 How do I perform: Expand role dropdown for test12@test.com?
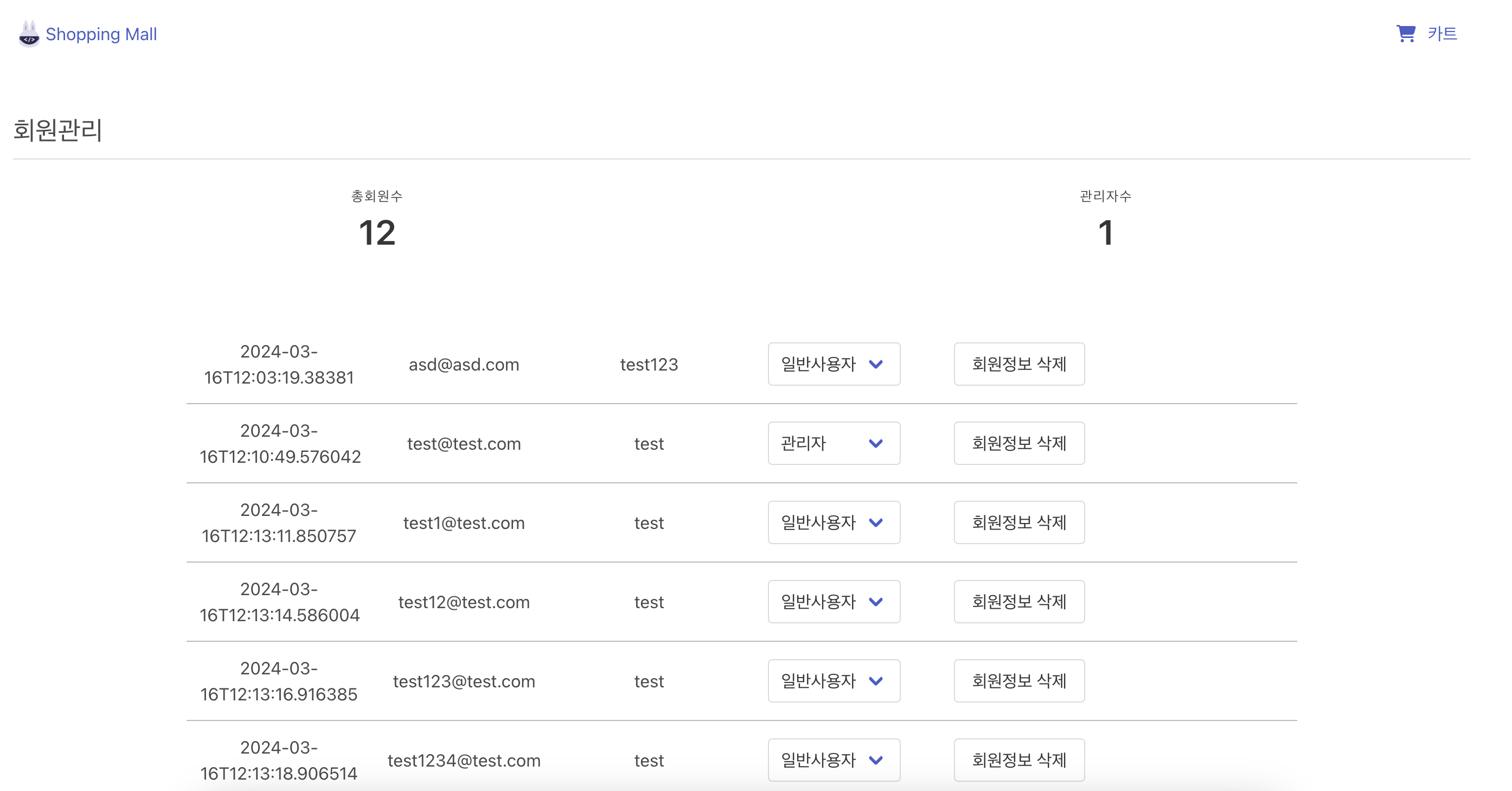tap(834, 602)
